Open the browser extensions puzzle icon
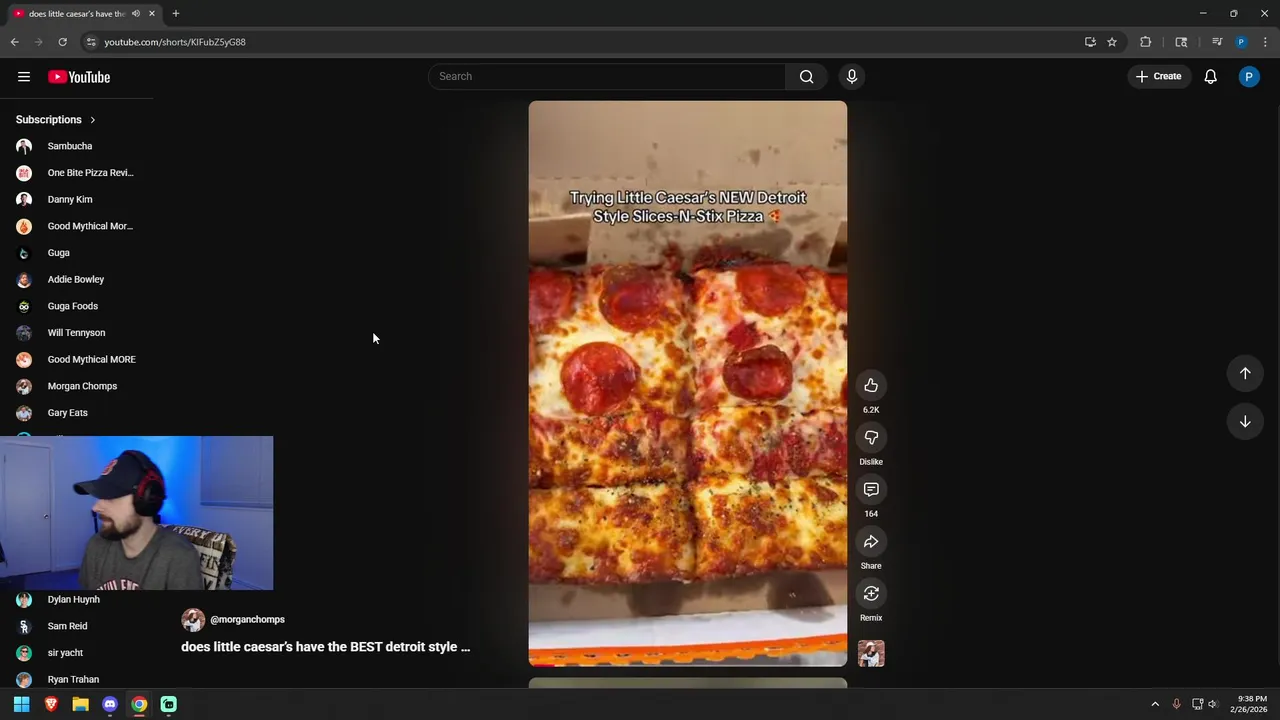This screenshot has width=1280, height=720. click(x=1146, y=42)
